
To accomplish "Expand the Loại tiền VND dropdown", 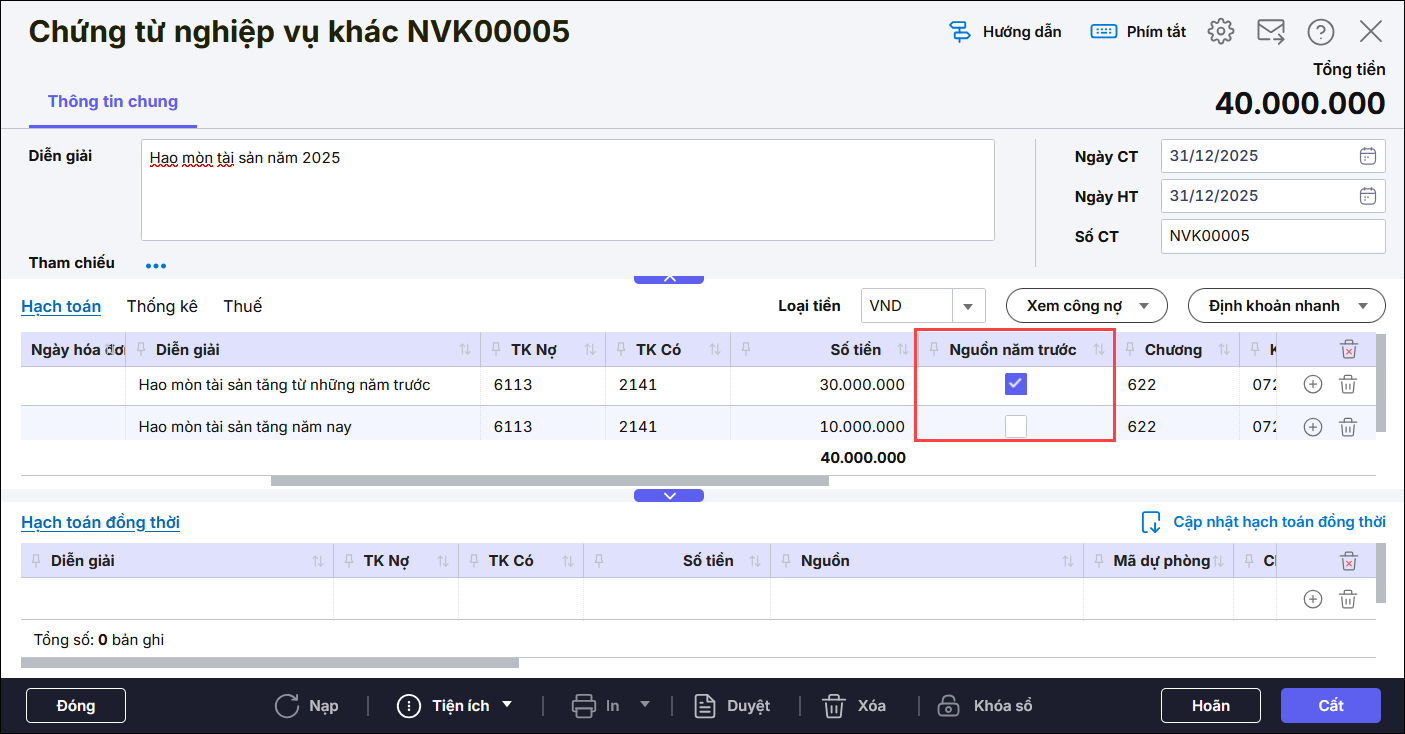I will click(x=967, y=306).
